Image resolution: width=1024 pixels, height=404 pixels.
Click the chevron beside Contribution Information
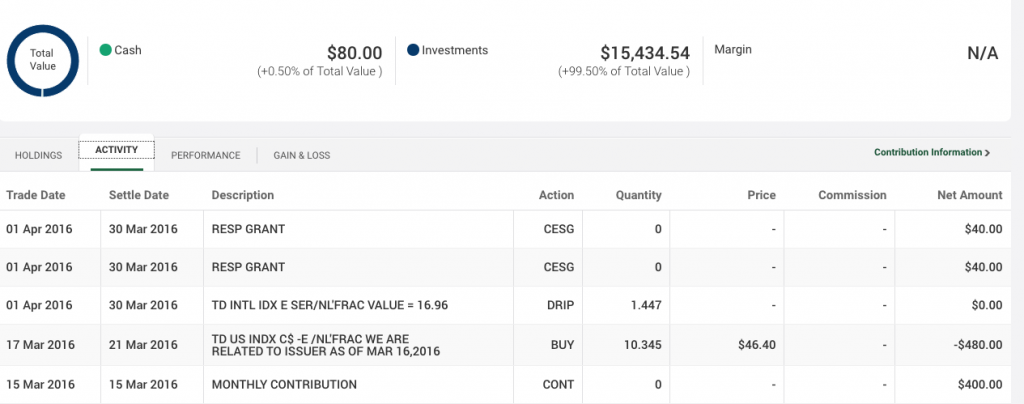(x=987, y=153)
